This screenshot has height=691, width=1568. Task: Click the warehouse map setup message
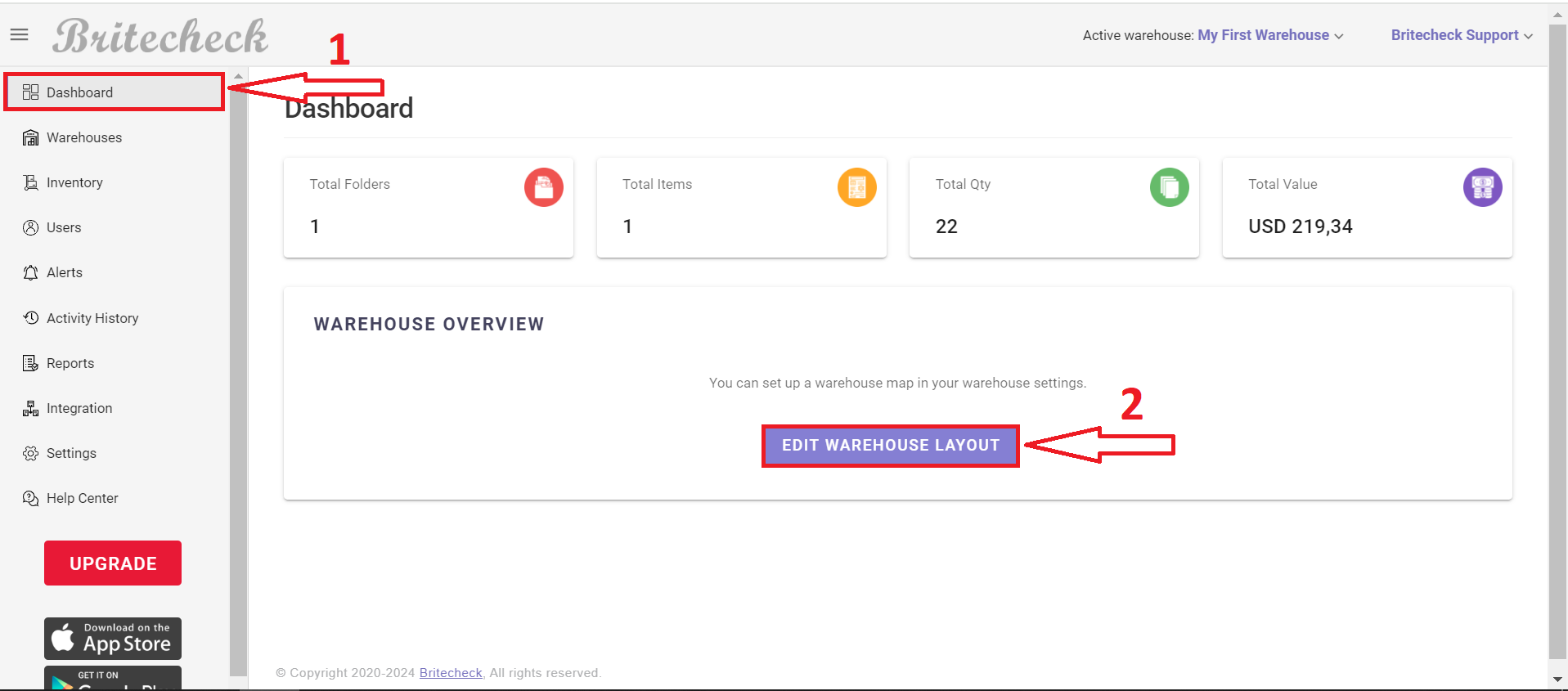[x=898, y=383]
